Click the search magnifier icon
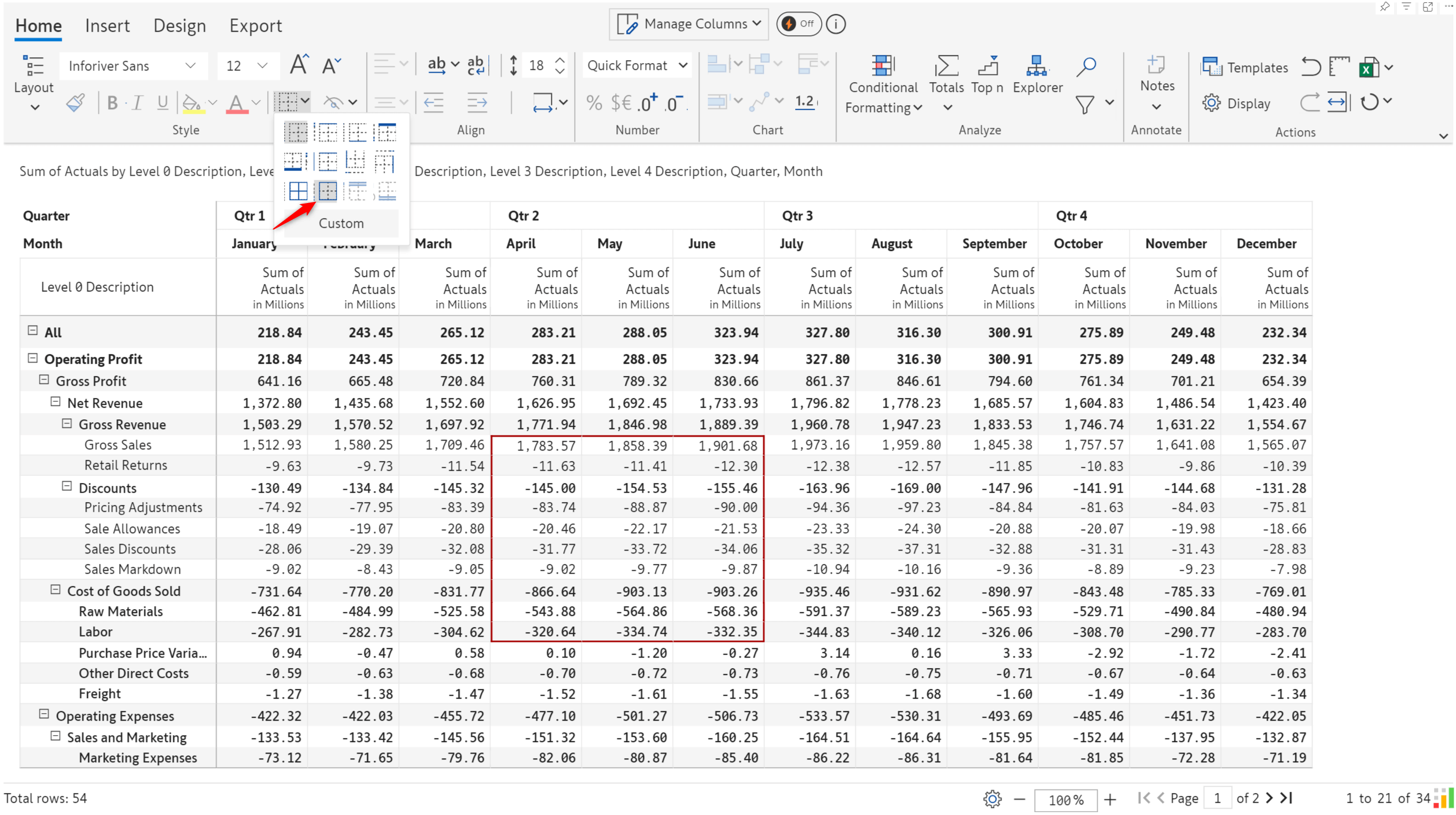Viewport: 1456px width, 815px height. point(1086,67)
